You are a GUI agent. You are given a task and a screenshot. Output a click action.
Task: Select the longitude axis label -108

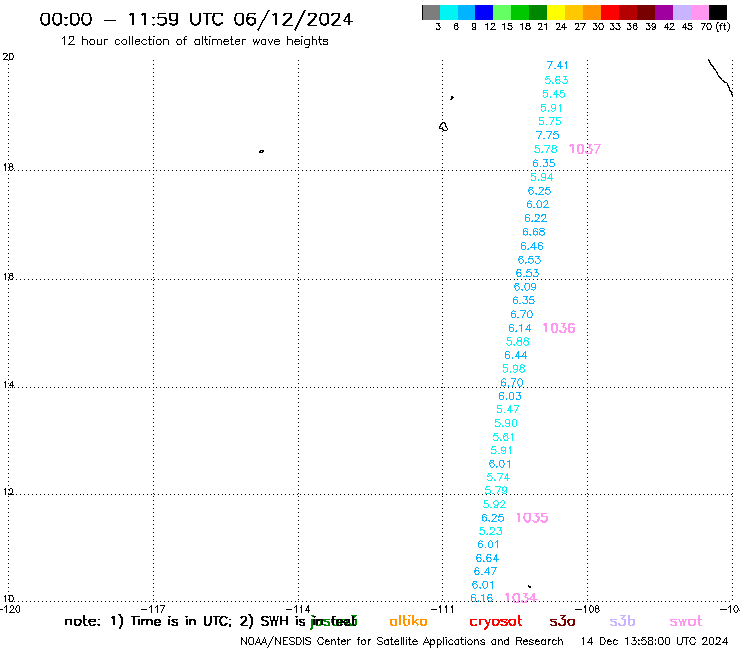click(x=587, y=609)
